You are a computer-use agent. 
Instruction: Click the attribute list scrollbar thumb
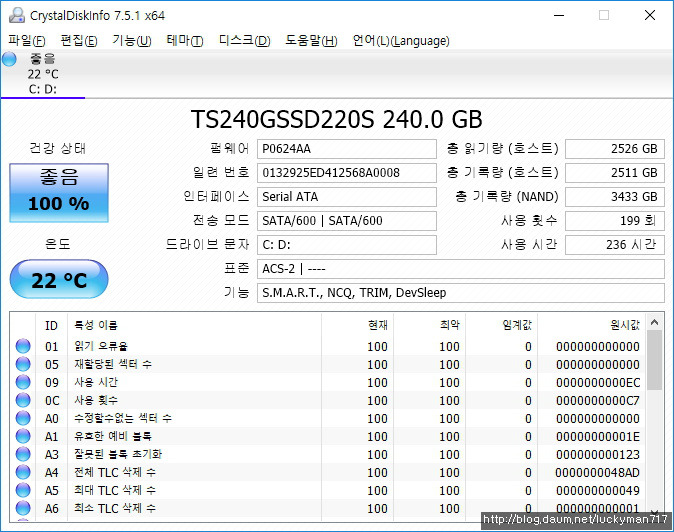click(x=655, y=360)
